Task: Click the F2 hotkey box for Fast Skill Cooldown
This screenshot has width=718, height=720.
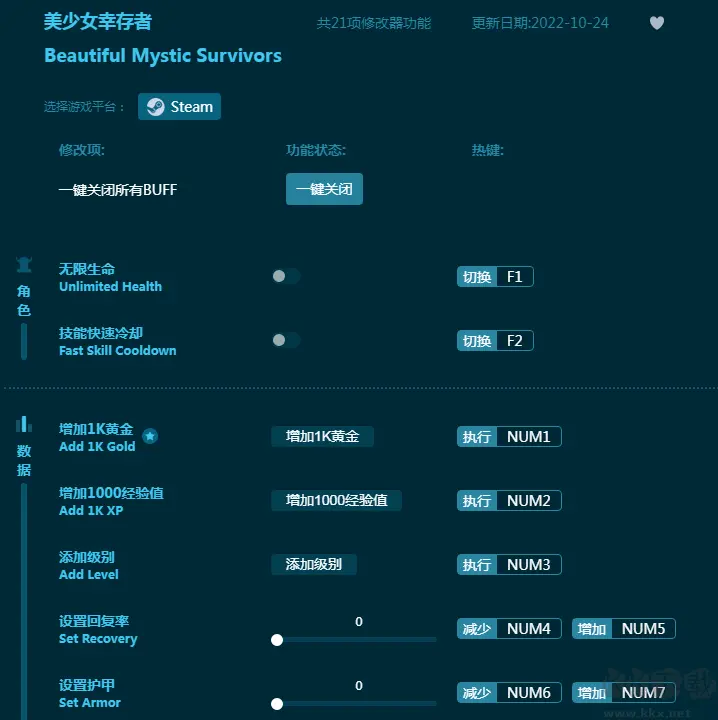Action: tap(515, 341)
